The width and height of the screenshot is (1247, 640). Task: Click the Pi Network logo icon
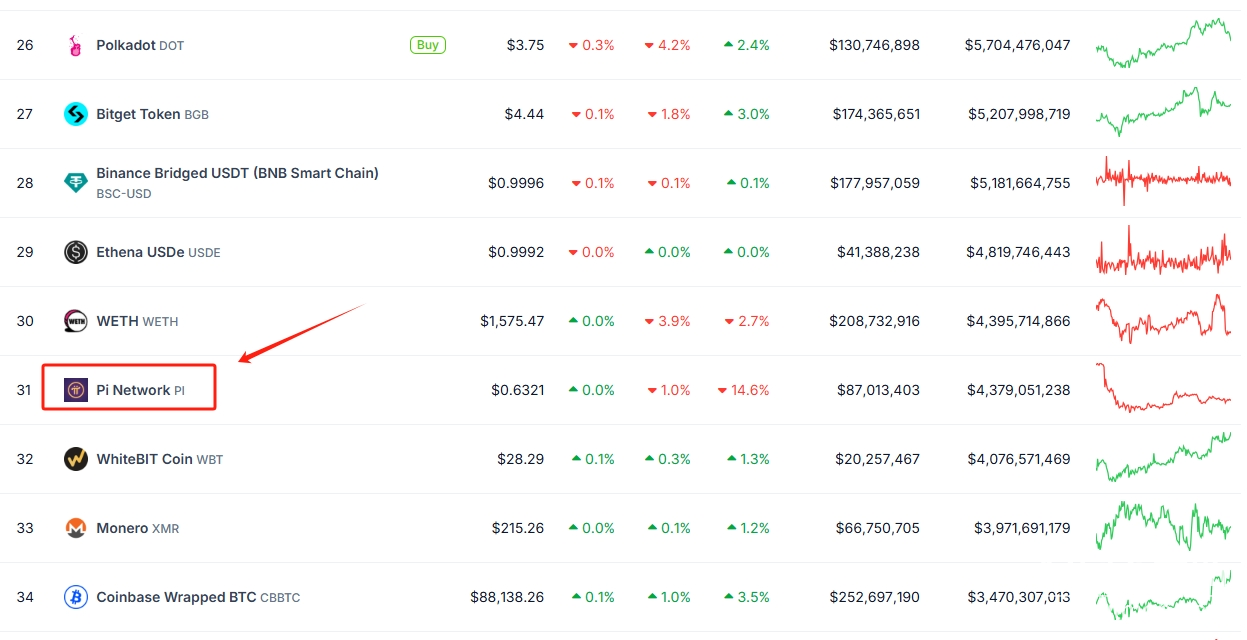[76, 390]
